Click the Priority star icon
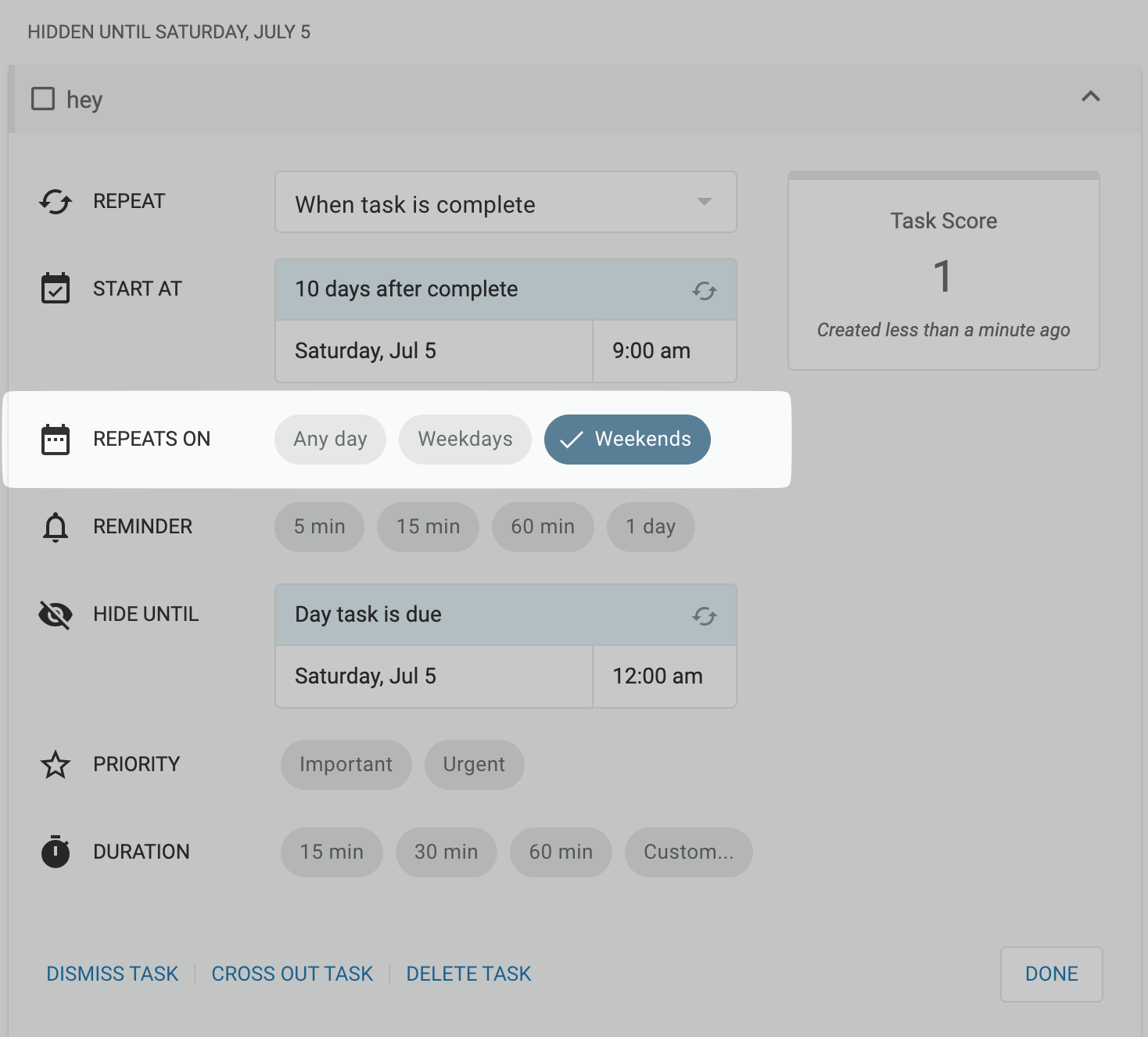Screen dimensions: 1148x1037 pos(56,765)
